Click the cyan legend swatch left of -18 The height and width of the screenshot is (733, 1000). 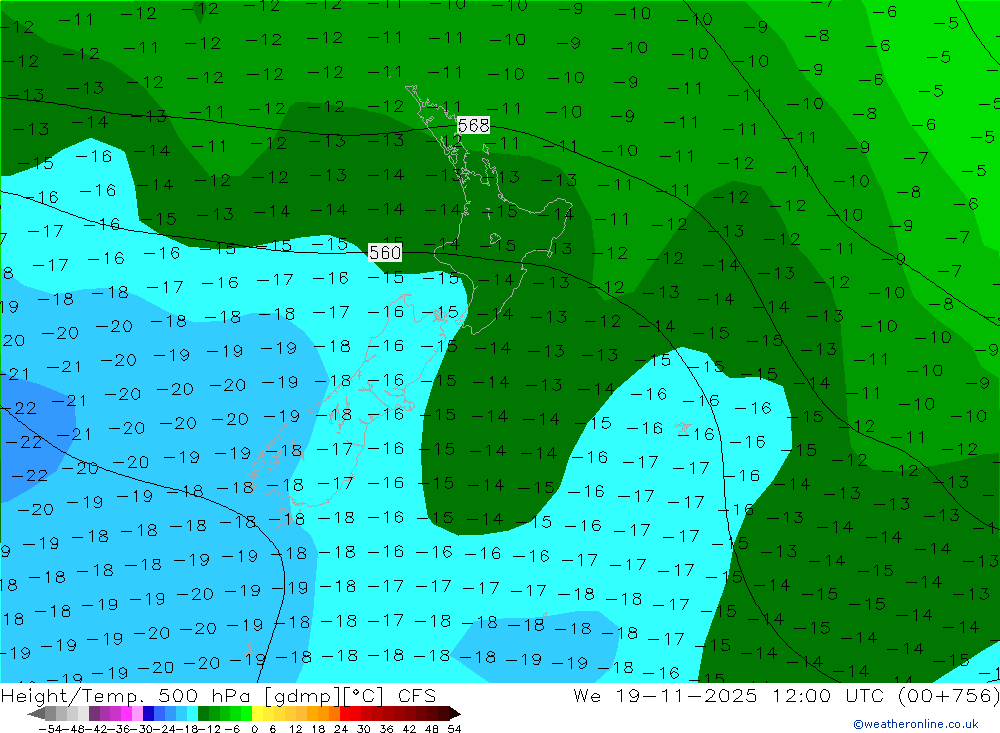pyautogui.click(x=192, y=714)
